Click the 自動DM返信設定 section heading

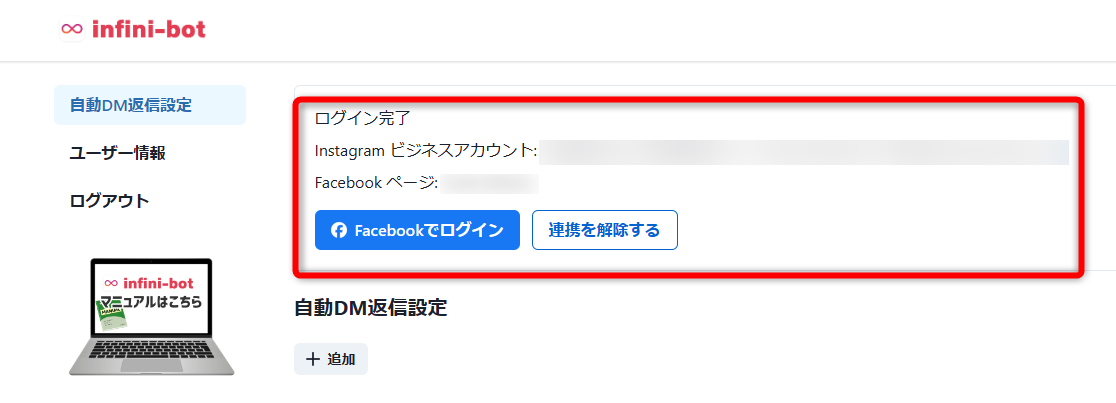[370, 308]
